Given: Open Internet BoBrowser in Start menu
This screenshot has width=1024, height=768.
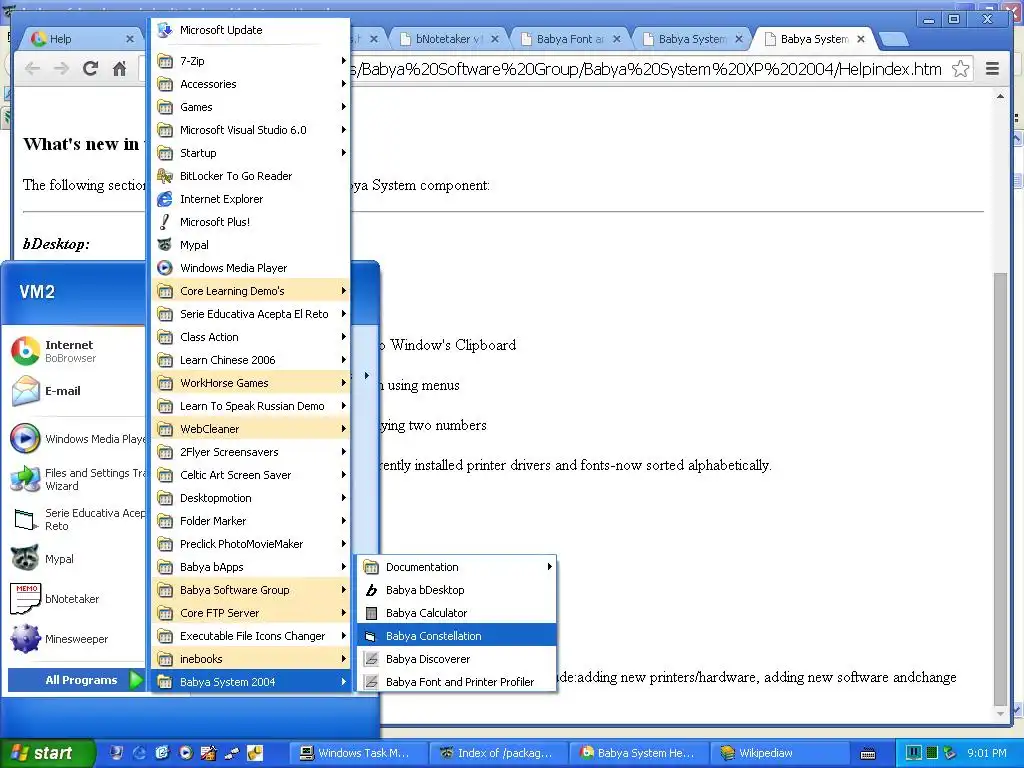Looking at the screenshot, I should (76, 351).
